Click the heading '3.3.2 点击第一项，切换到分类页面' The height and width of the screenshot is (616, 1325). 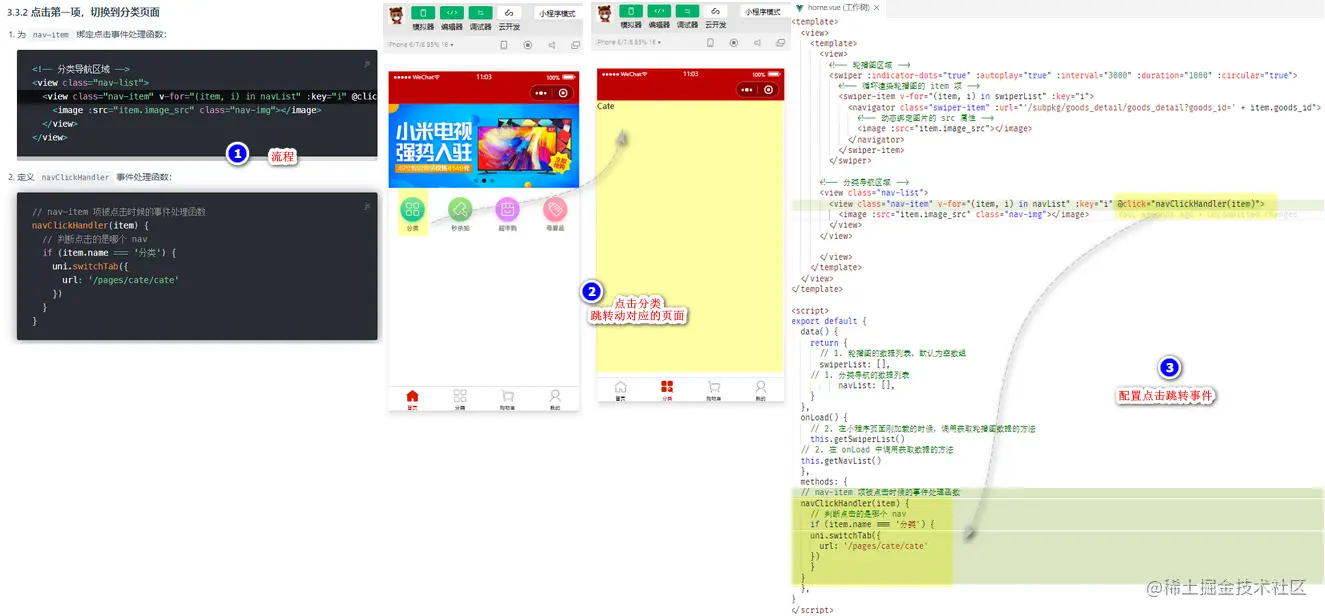[83, 12]
